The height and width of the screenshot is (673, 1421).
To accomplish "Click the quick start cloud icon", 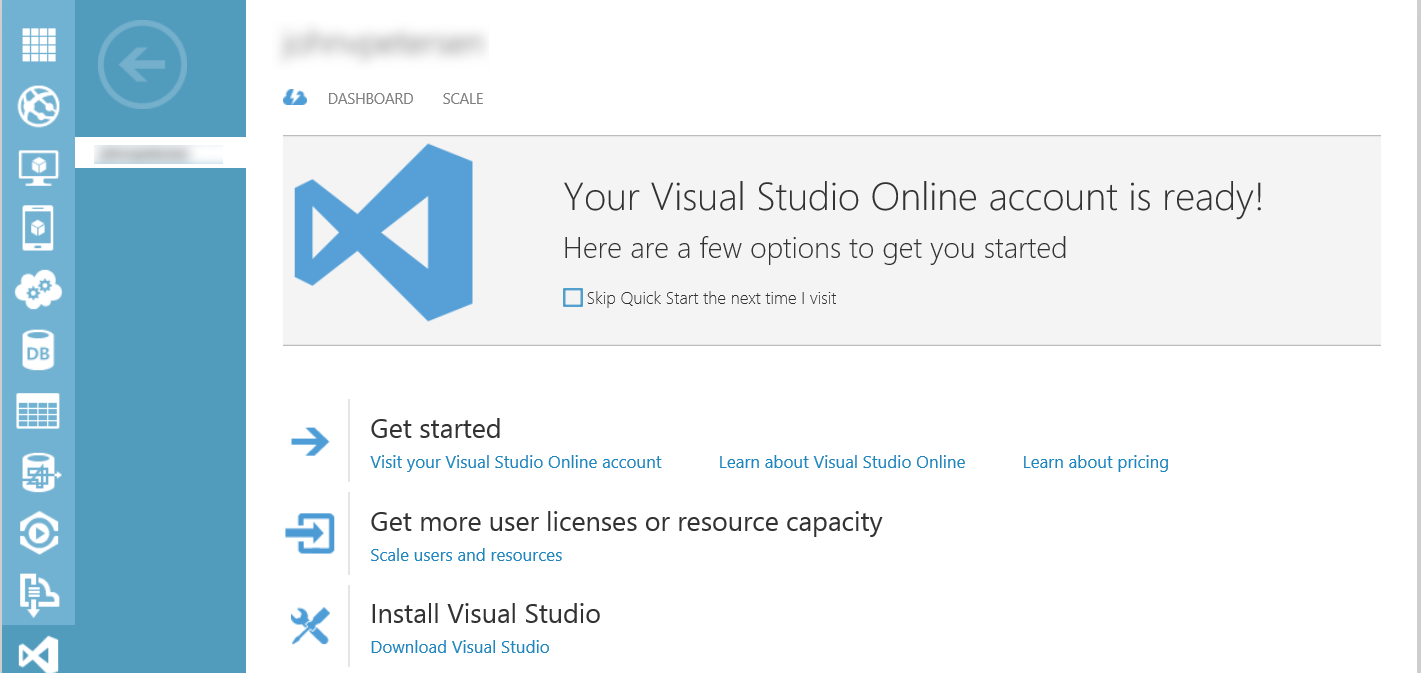I will 295,98.
